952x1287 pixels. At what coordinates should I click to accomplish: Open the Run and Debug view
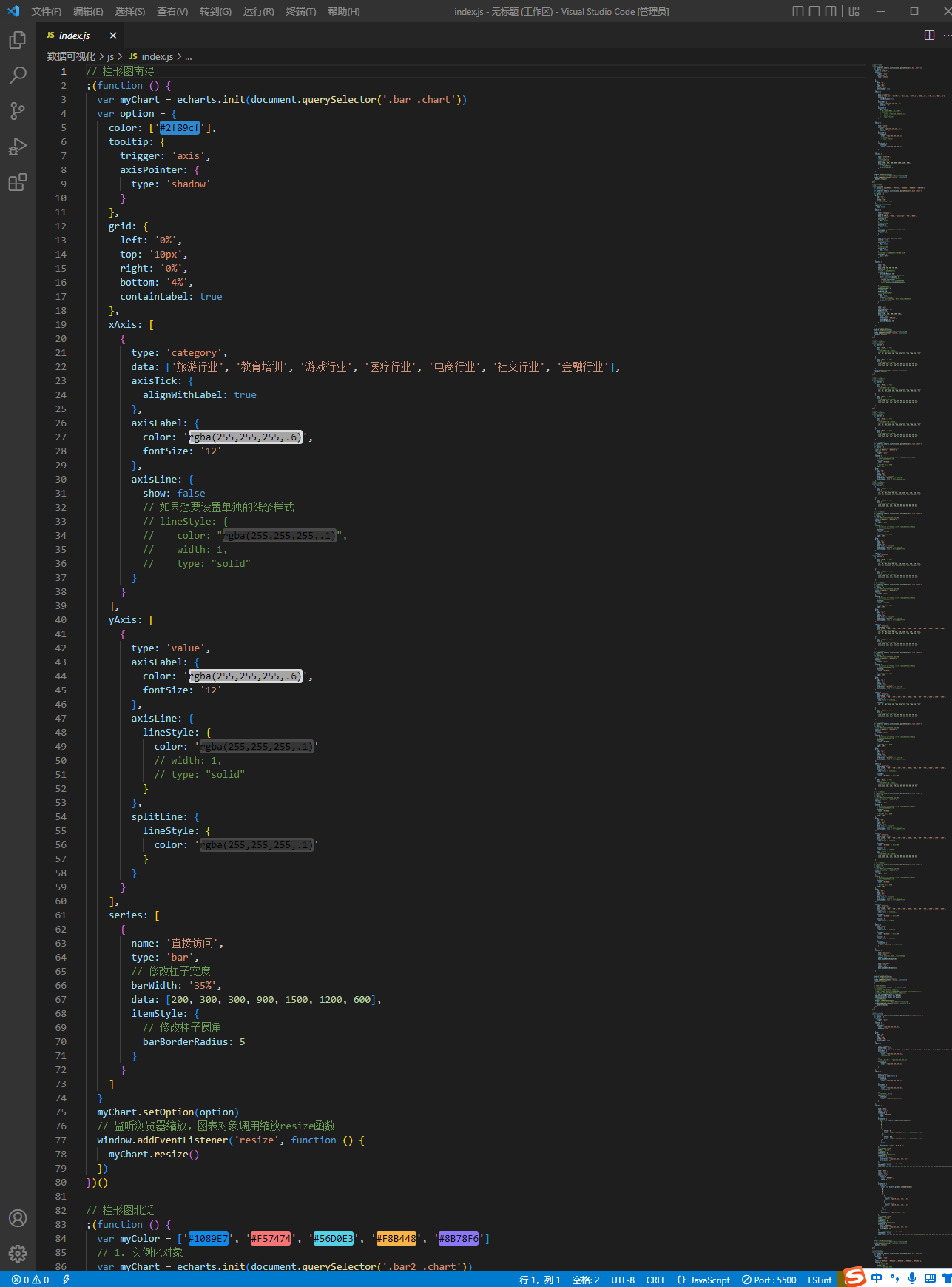coord(18,147)
